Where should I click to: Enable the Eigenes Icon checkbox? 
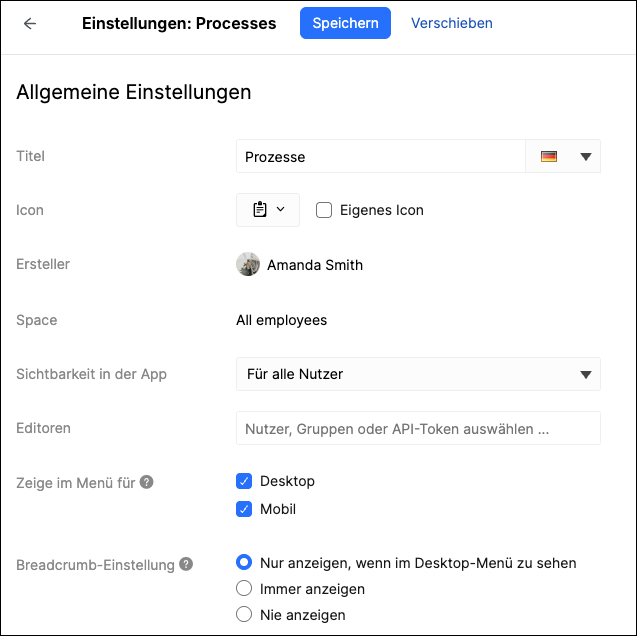(x=324, y=210)
